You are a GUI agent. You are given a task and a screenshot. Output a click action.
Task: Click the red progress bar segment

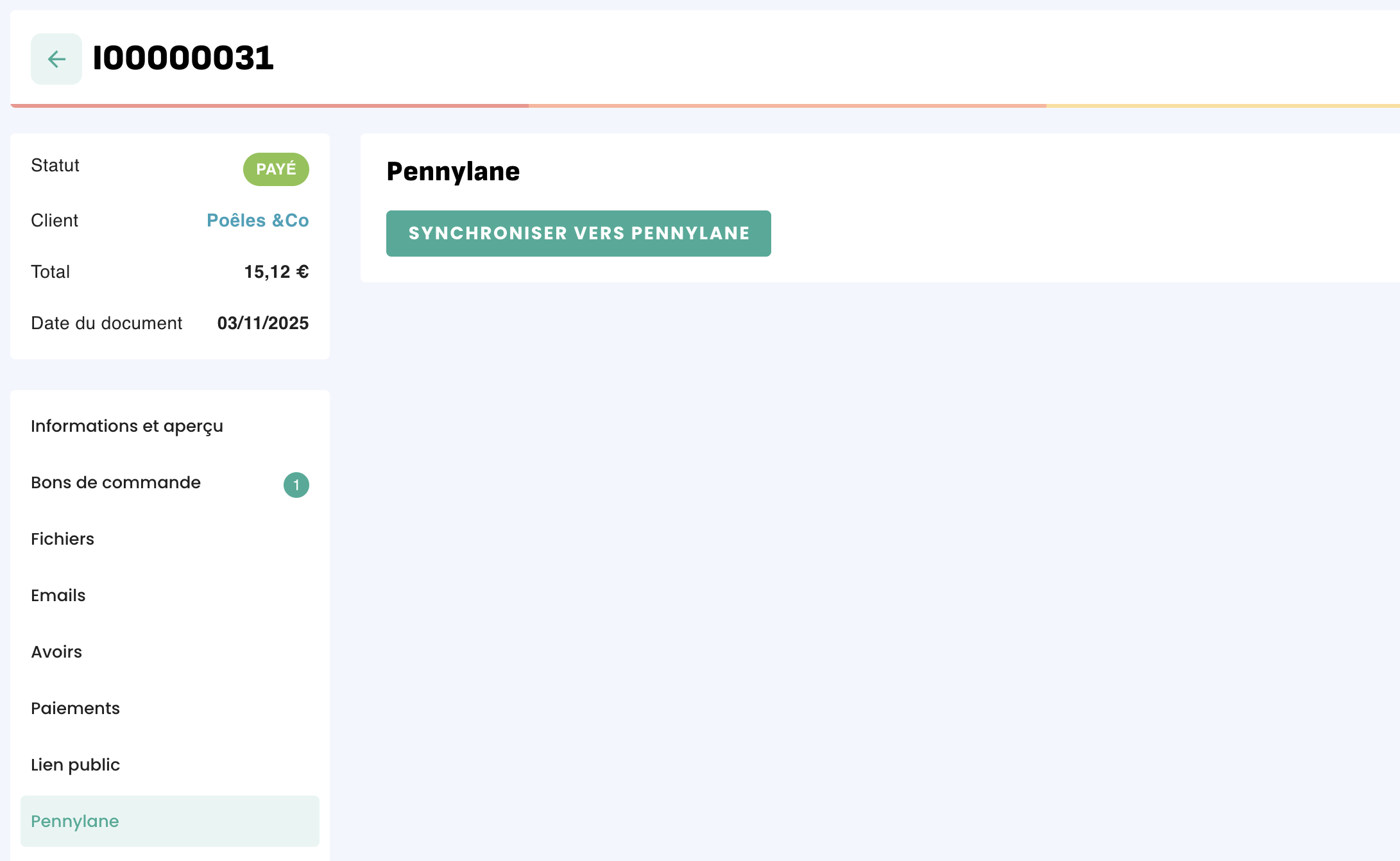point(269,105)
